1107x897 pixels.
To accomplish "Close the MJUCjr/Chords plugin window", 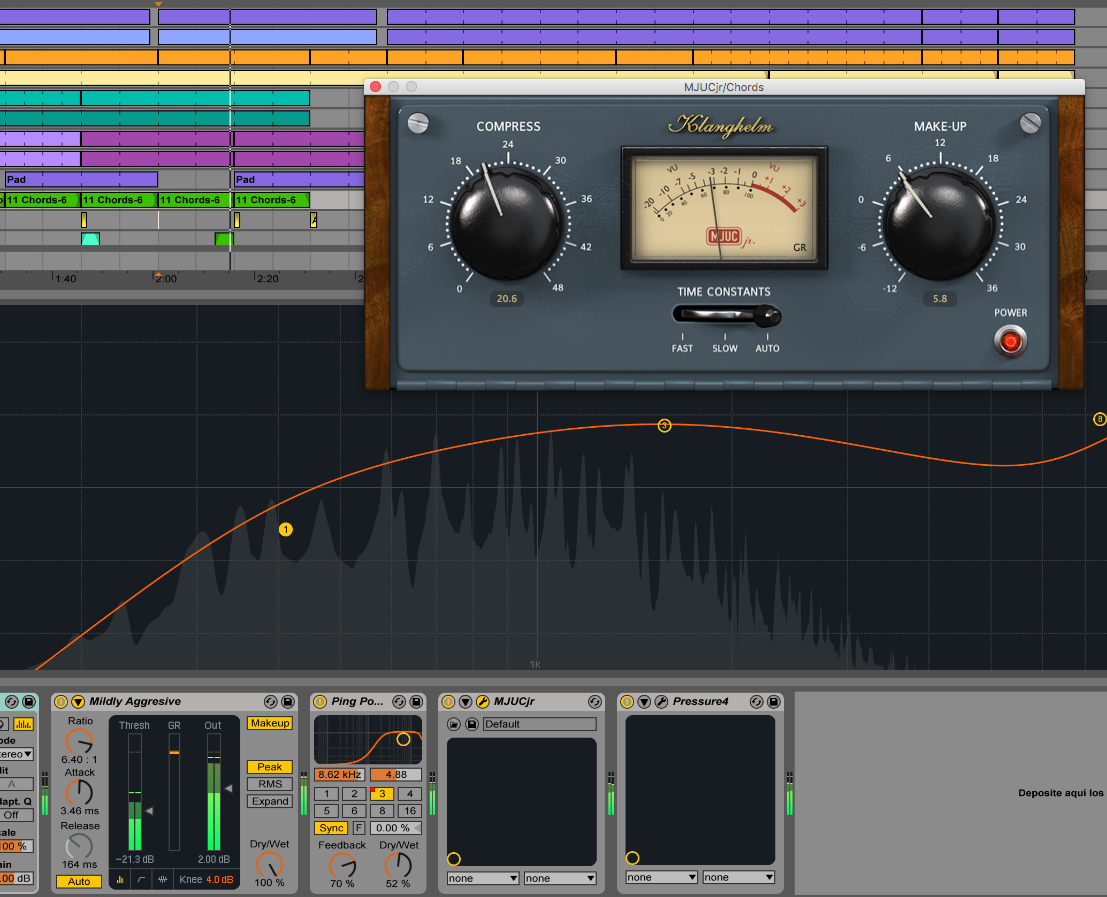I will pos(376,87).
